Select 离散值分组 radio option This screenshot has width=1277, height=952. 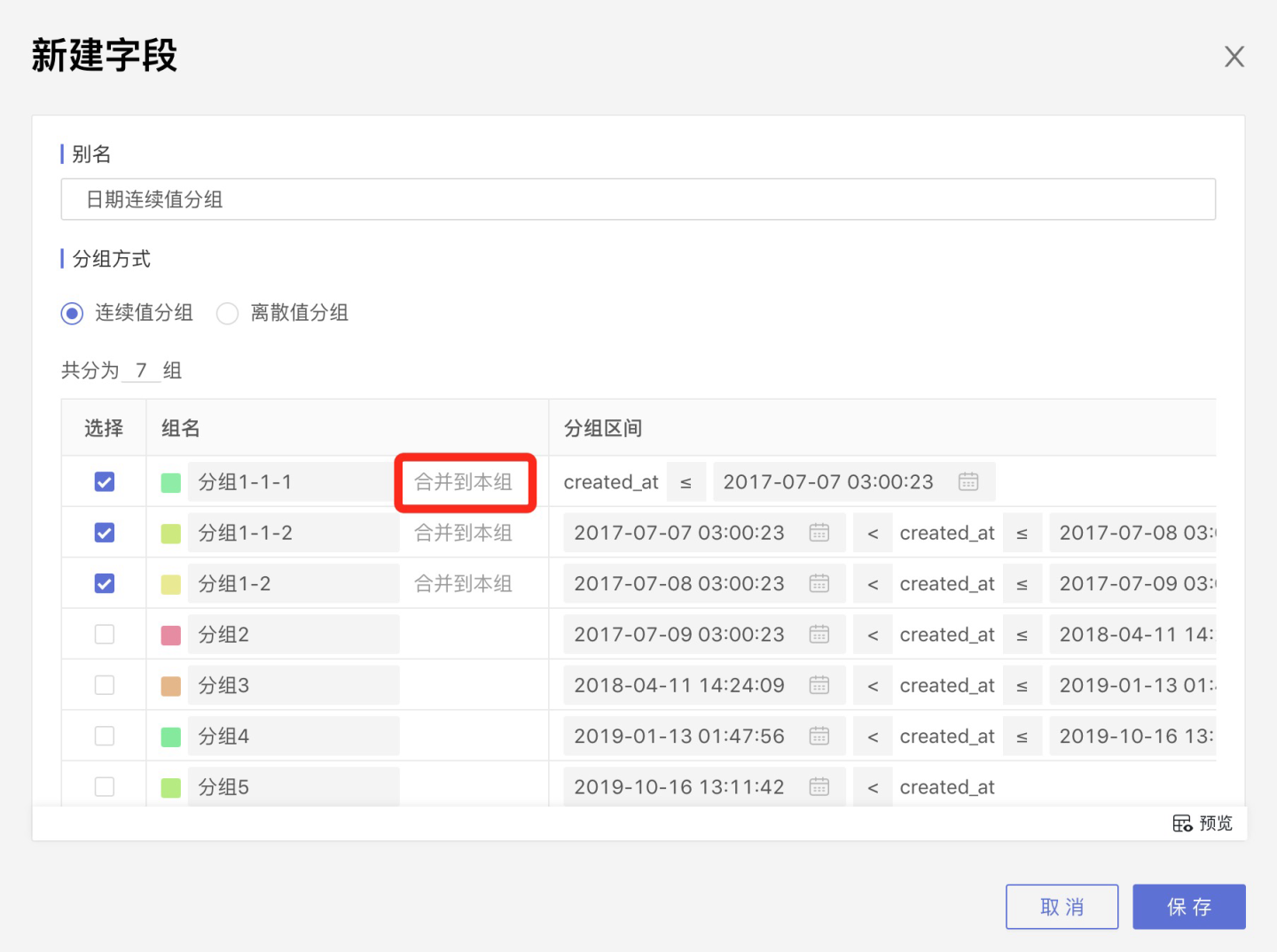pos(228,313)
